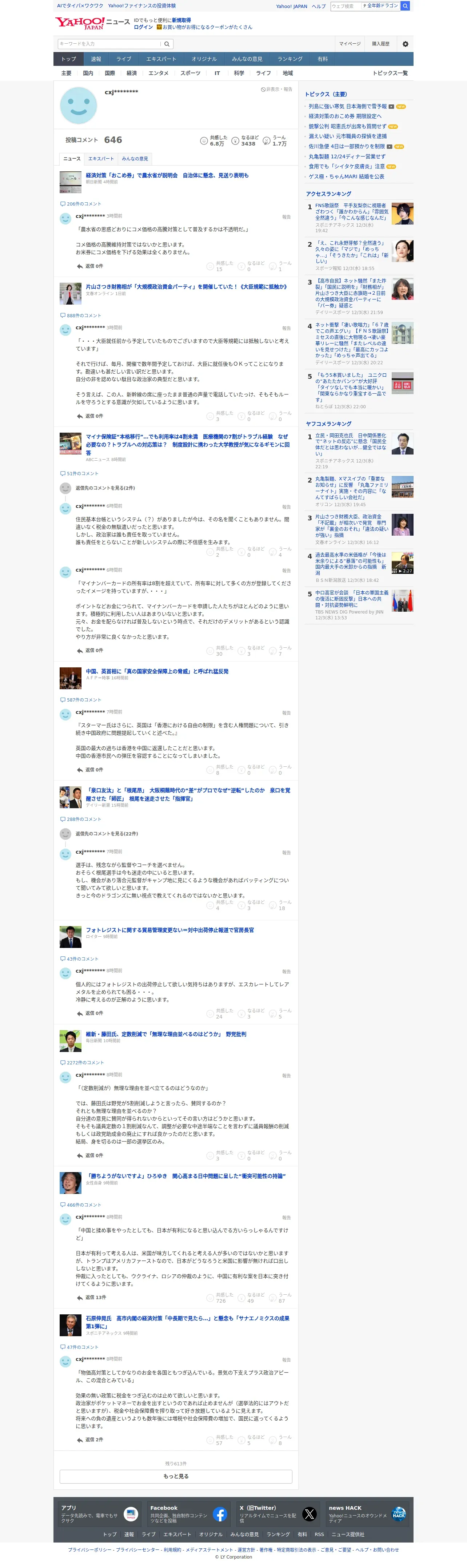
Task: Open 丸亀製麺 12/24ディナー営業せず topic
Action: point(347,156)
